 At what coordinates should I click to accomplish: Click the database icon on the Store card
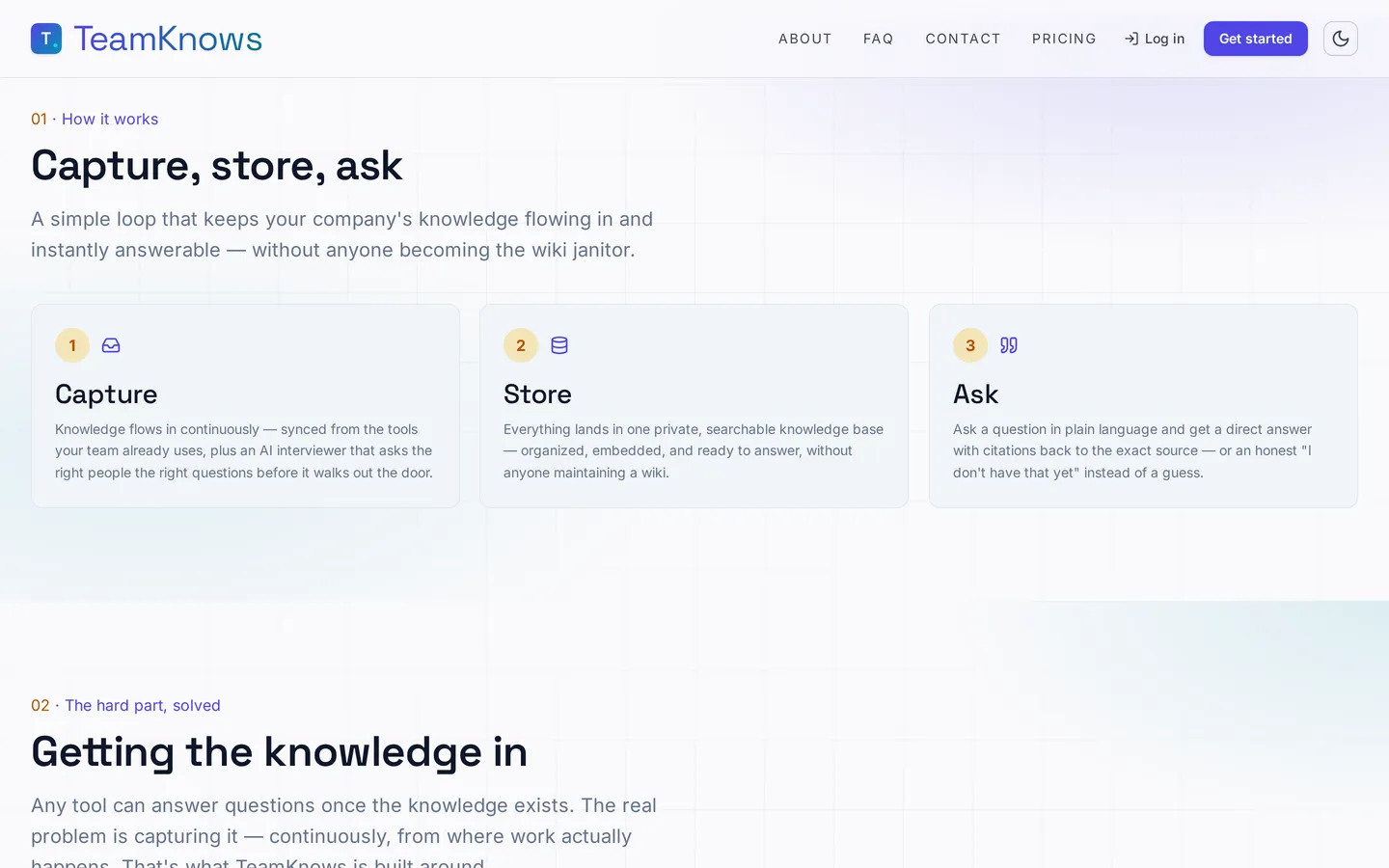pyautogui.click(x=559, y=345)
